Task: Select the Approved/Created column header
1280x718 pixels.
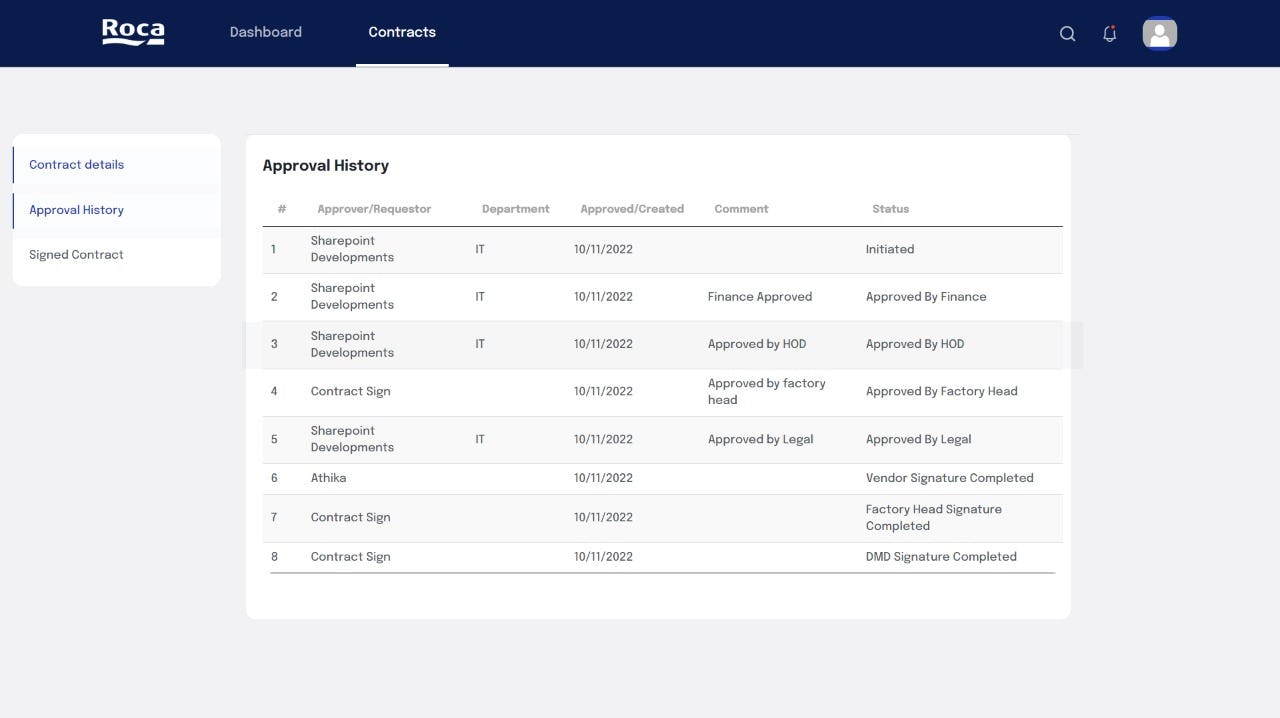Action: [632, 208]
